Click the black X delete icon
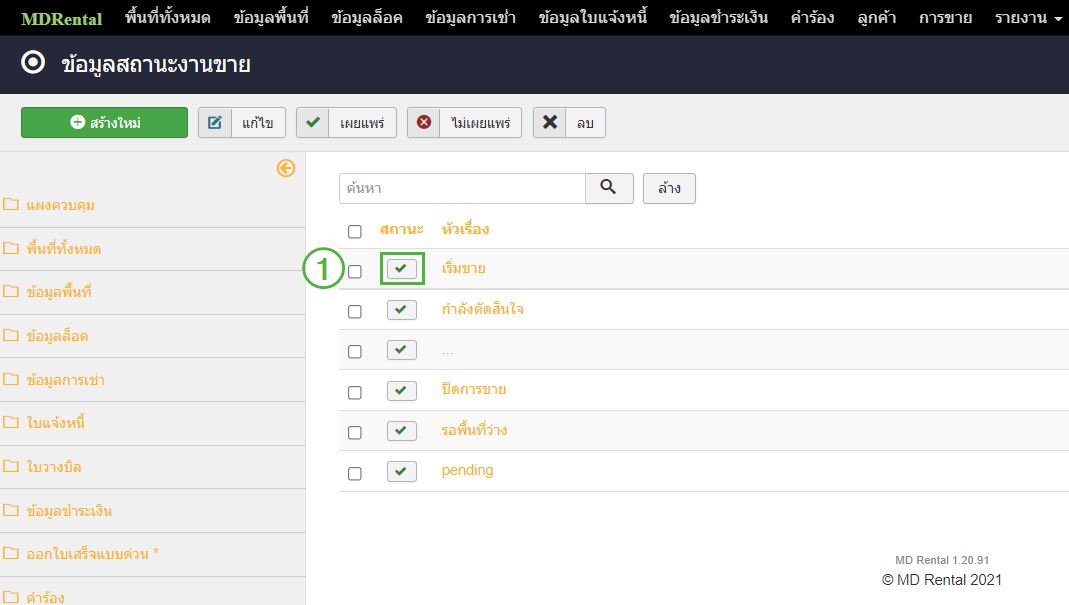The image size is (1069, 605). (549, 123)
